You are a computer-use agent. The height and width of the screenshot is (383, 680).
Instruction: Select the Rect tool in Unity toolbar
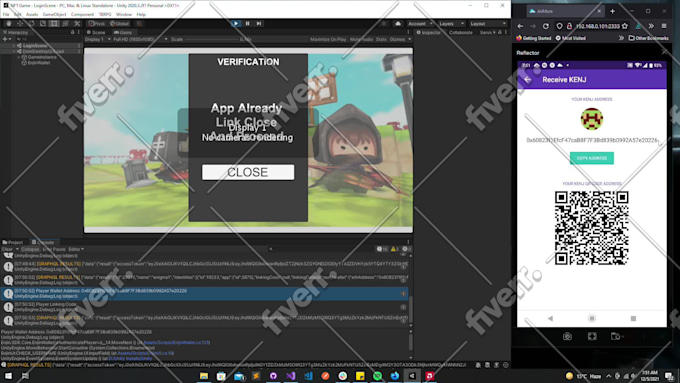point(54,23)
